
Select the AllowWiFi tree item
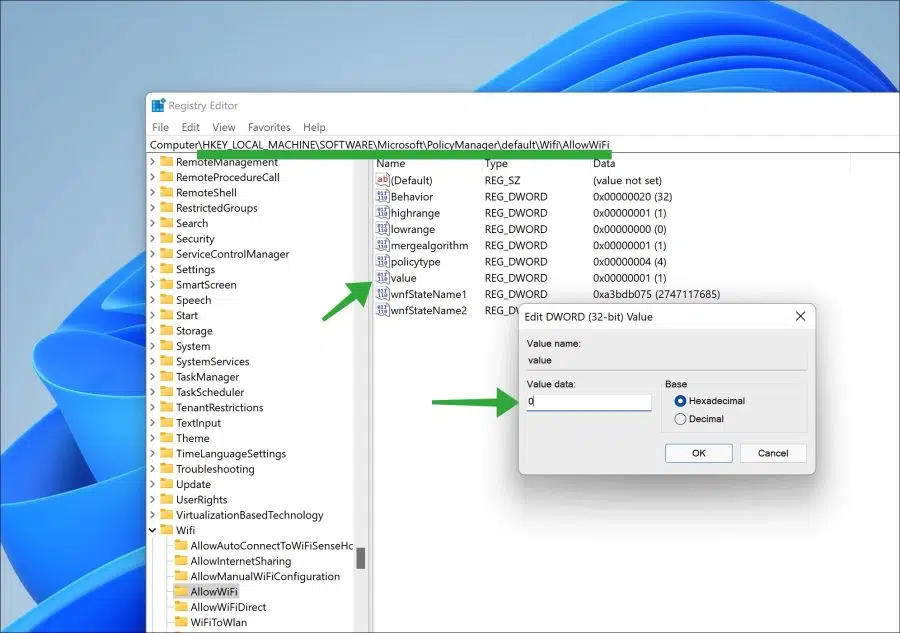(x=214, y=591)
